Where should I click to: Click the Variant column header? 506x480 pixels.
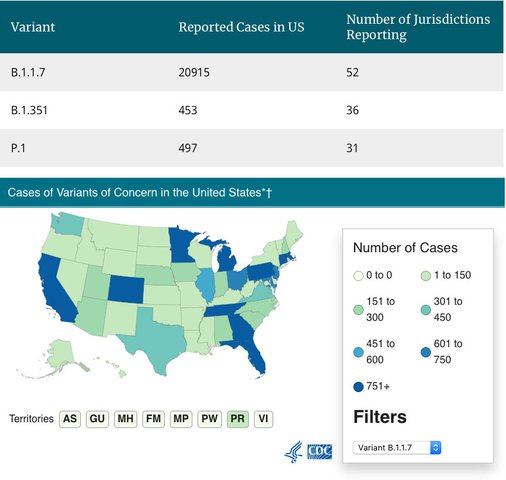coord(33,27)
